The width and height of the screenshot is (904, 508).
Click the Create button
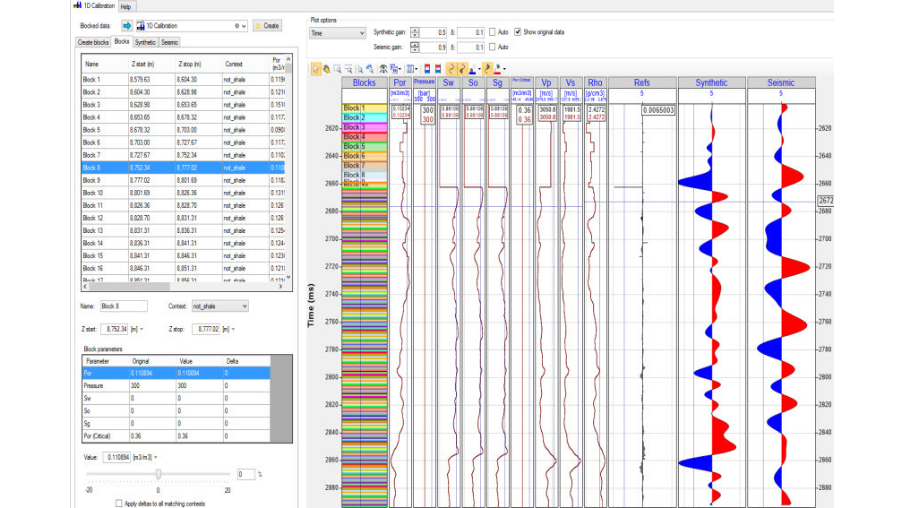[x=267, y=25]
